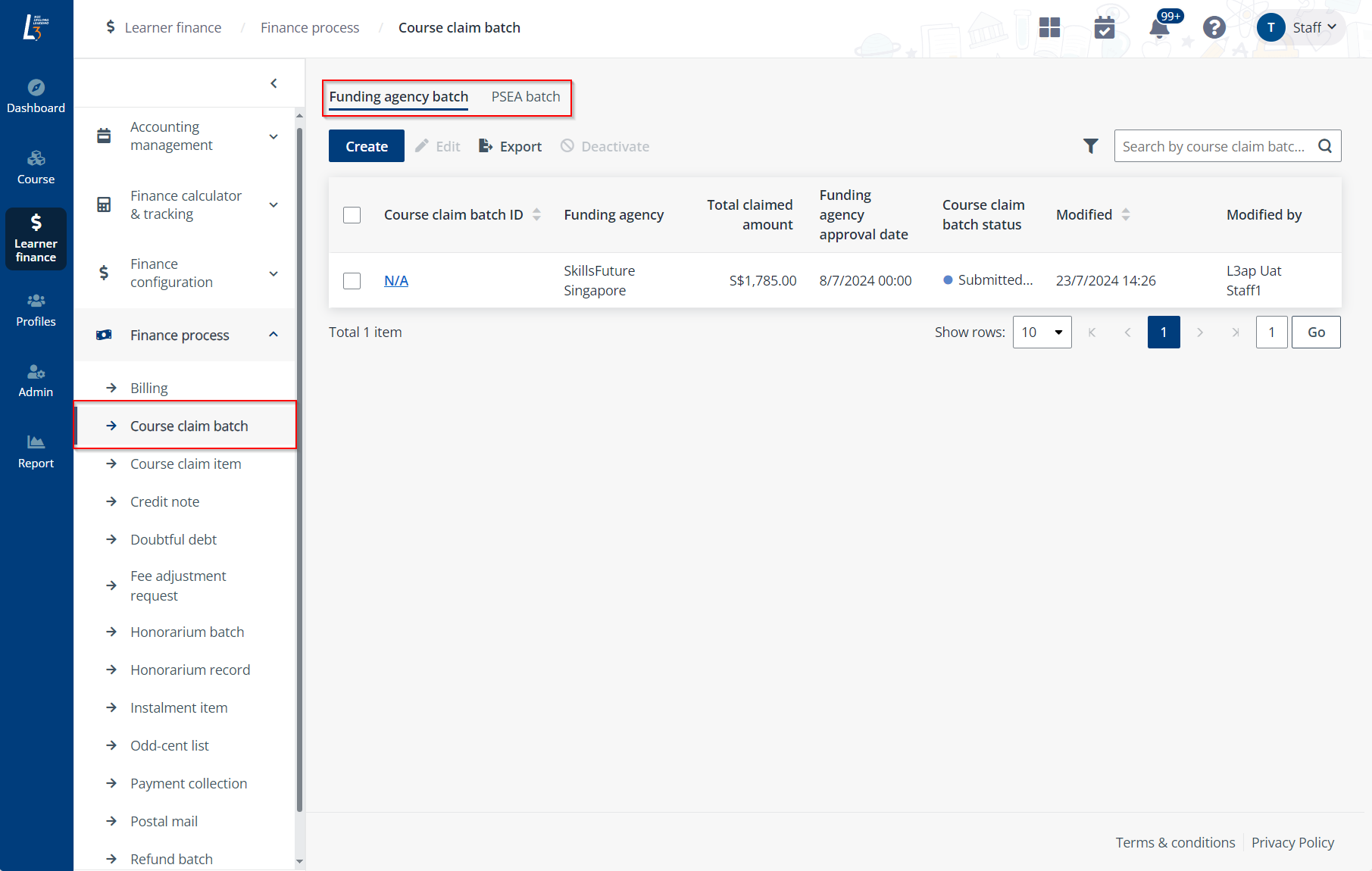Open Course claim item menu entry
Screen dimensions: 1372x871
pos(186,464)
